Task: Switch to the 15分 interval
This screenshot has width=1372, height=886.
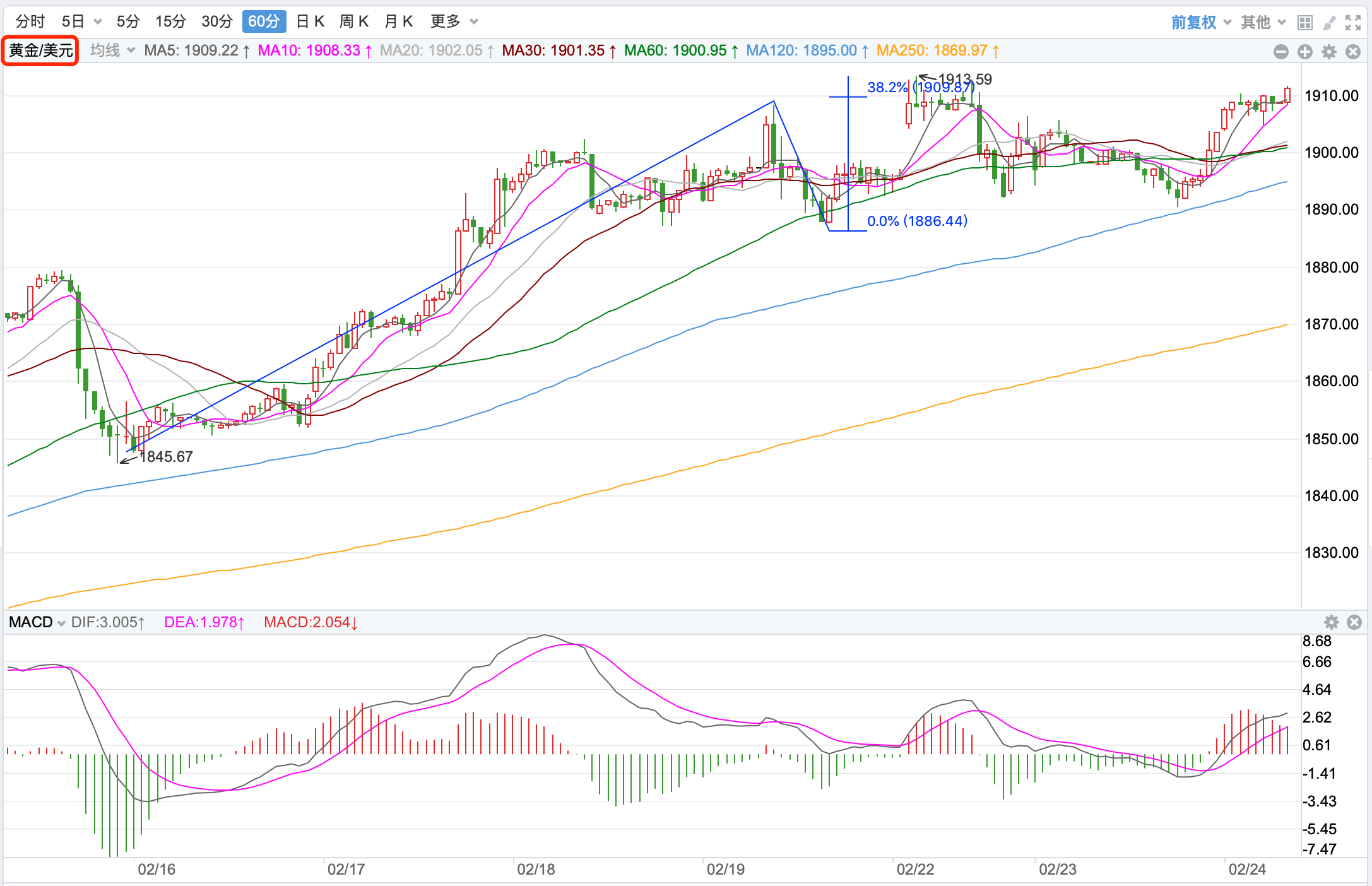Action: coord(170,21)
